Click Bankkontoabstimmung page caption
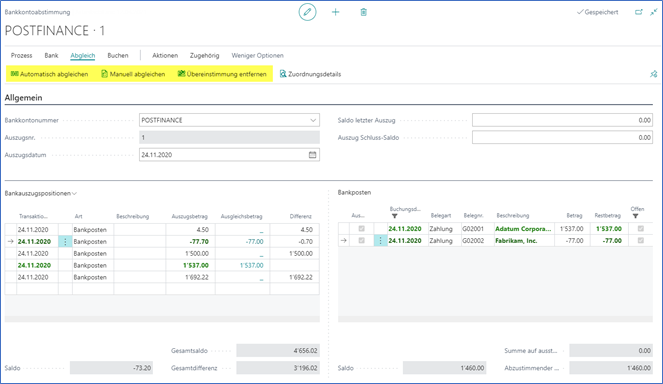The image size is (663, 384). [x=37, y=12]
